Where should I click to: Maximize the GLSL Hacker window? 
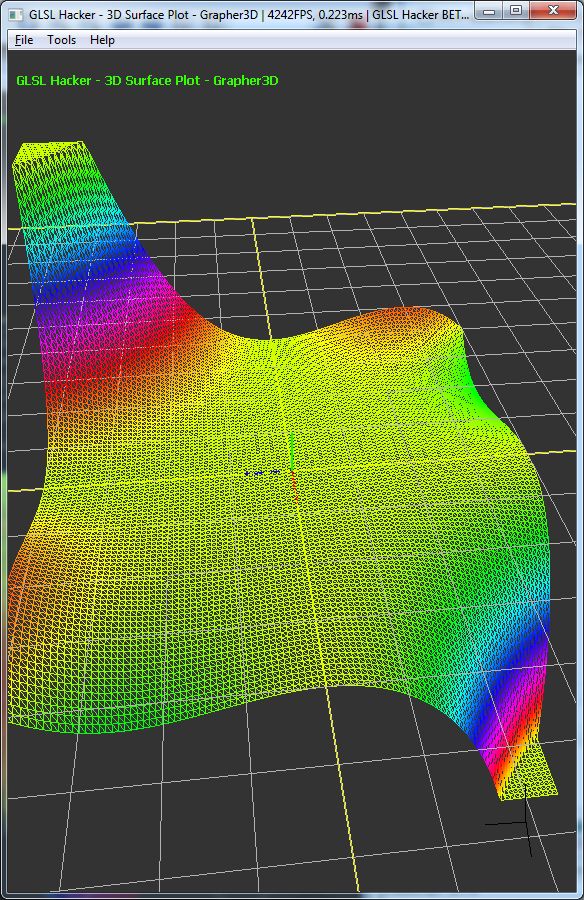(516, 11)
